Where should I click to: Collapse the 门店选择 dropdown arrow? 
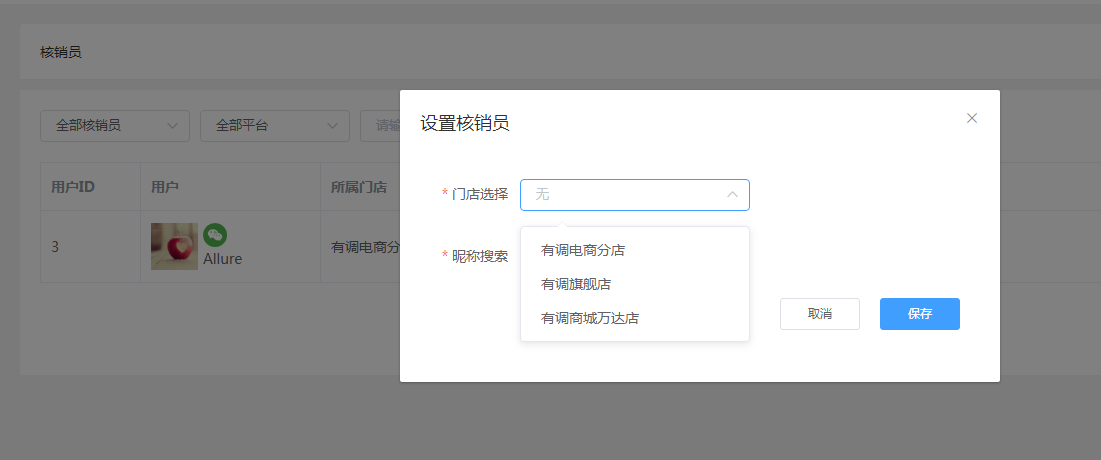click(732, 195)
